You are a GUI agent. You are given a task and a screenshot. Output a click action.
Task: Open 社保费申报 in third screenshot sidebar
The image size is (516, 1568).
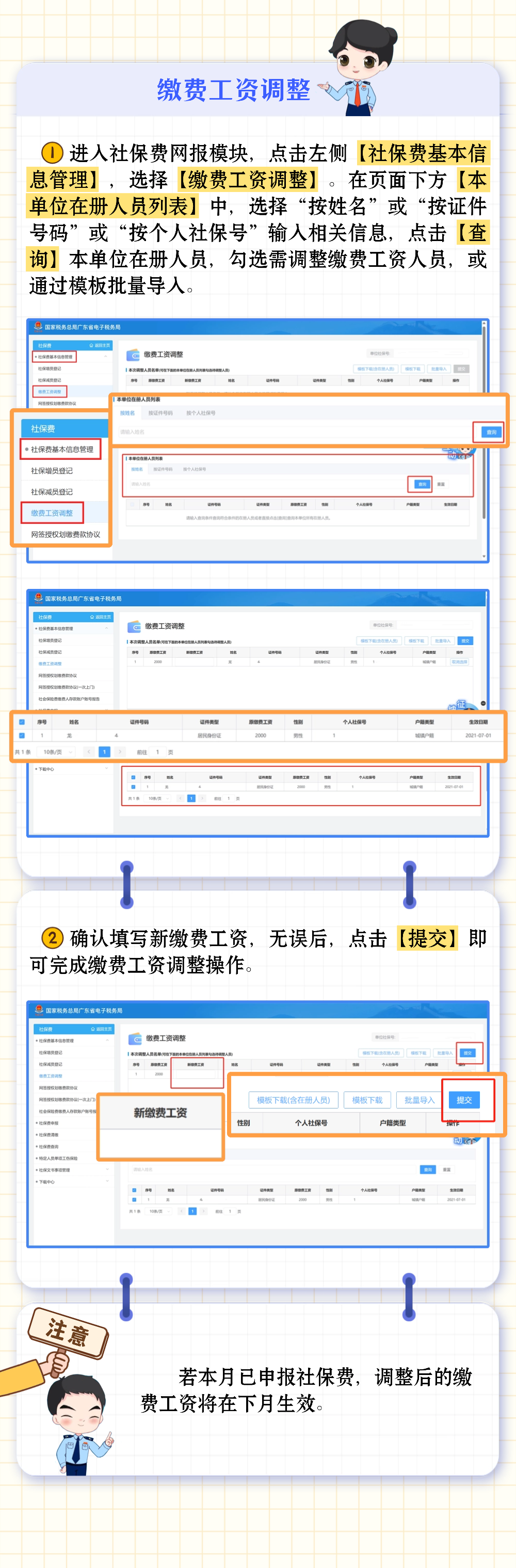pyautogui.click(x=48, y=1123)
